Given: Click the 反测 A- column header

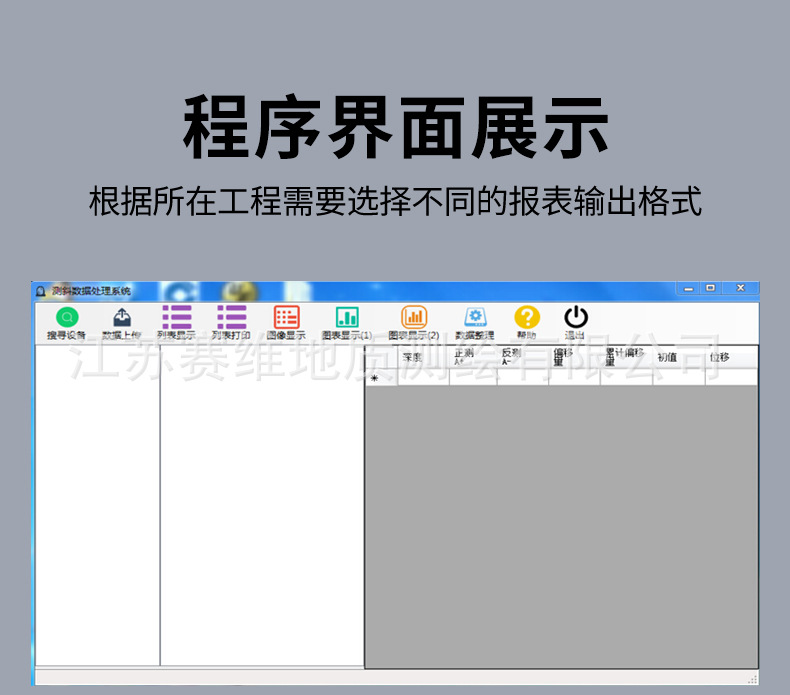Looking at the screenshot, I should [x=523, y=357].
